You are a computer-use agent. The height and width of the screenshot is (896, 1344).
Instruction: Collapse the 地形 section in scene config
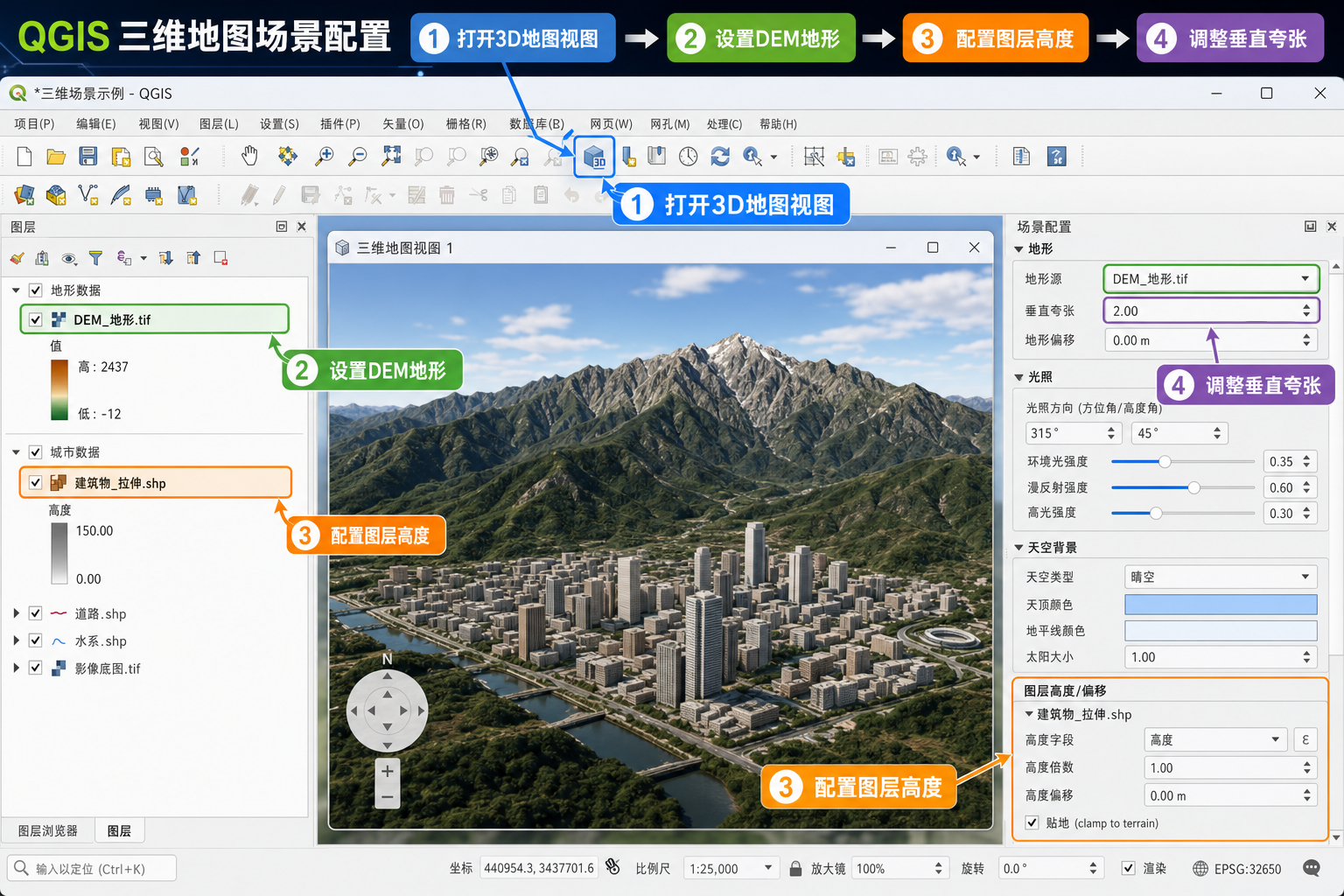tap(1018, 249)
